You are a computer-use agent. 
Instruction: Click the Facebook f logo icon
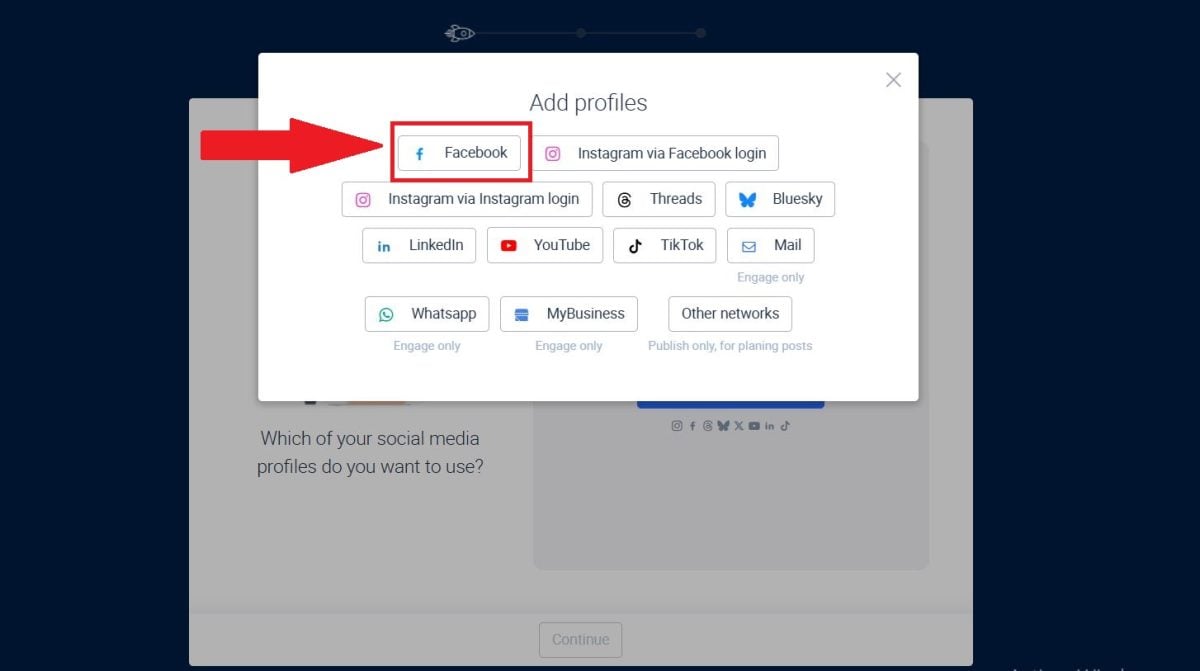[420, 154]
